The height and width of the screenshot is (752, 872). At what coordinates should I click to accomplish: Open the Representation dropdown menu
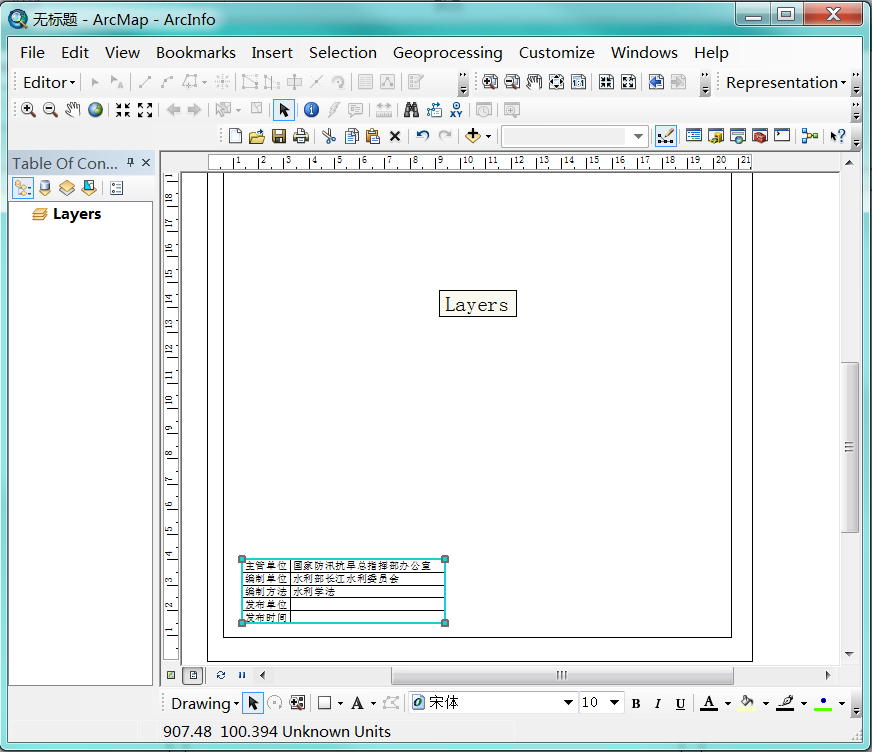pos(786,83)
